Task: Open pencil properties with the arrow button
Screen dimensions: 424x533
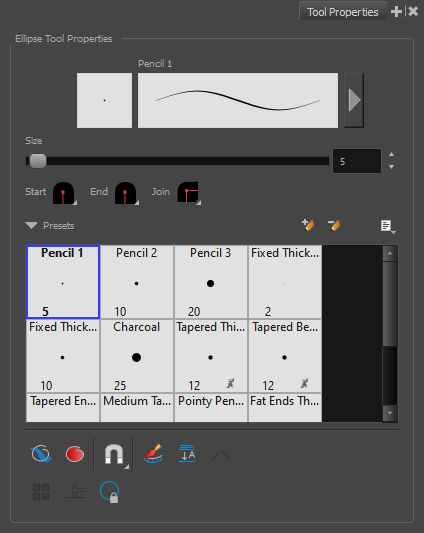Action: [x=354, y=100]
